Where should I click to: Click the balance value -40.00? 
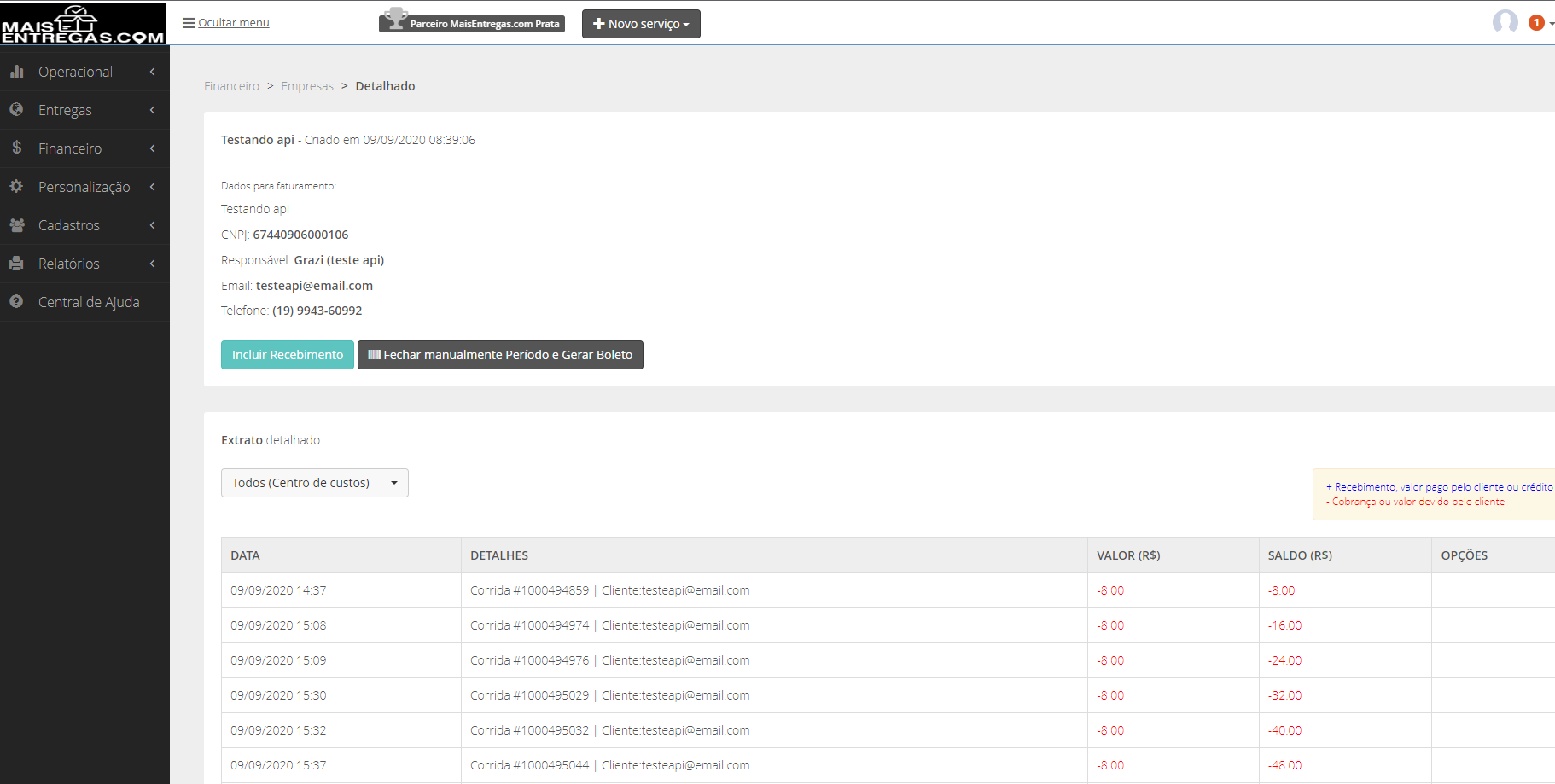tap(1284, 730)
